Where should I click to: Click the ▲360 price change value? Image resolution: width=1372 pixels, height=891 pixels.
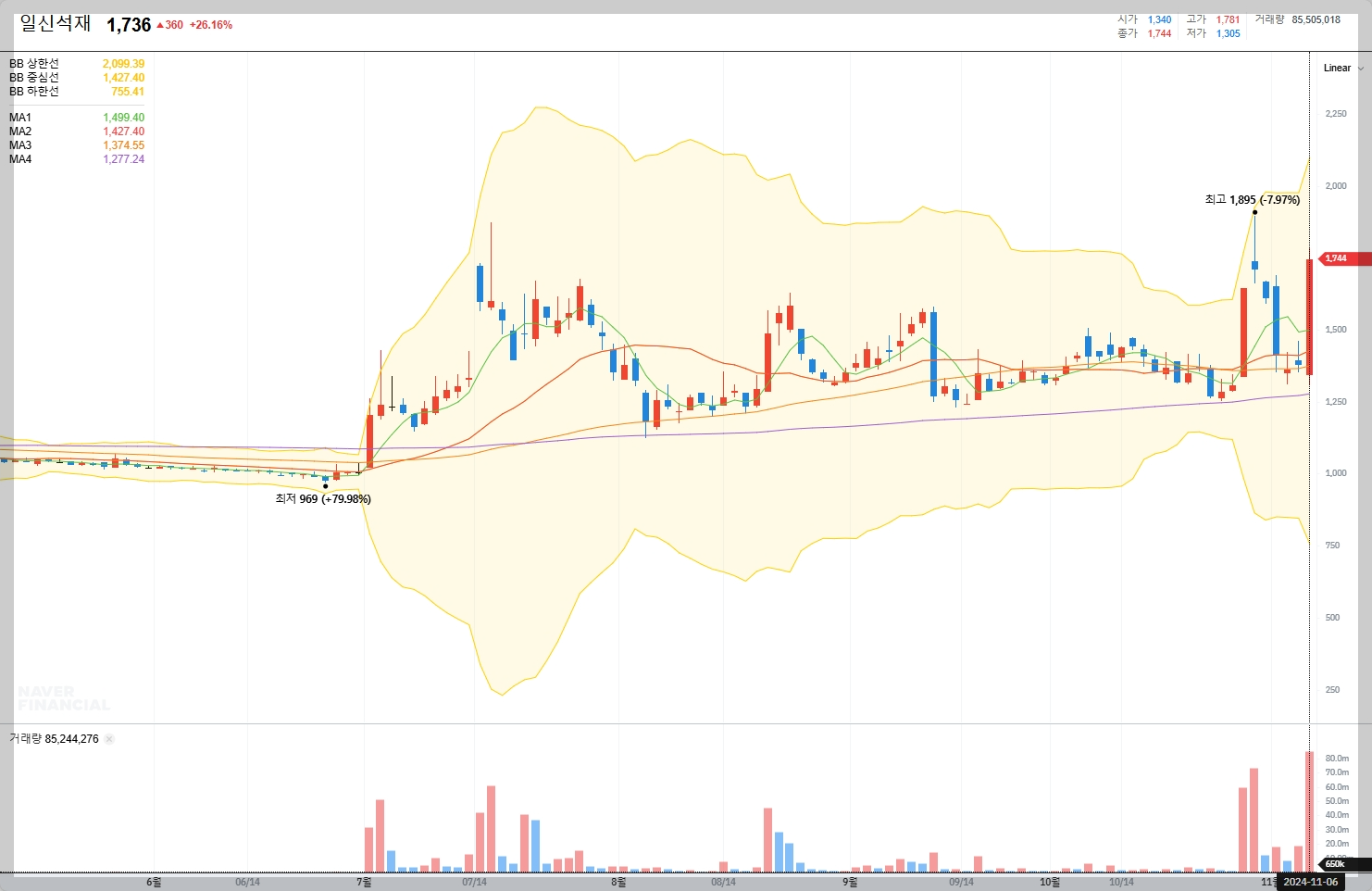click(169, 25)
